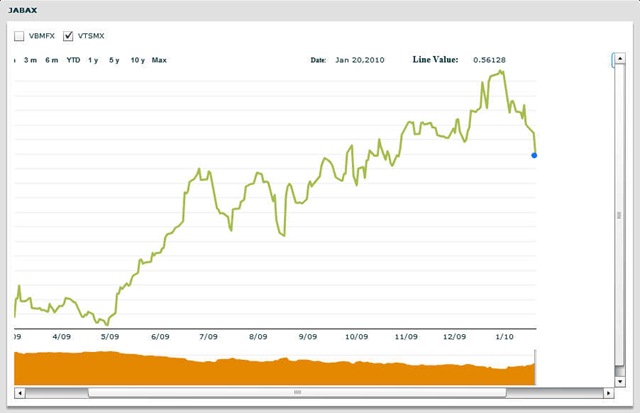This screenshot has width=640, height=413.
Task: Select the 10 y time range
Action: (x=138, y=60)
